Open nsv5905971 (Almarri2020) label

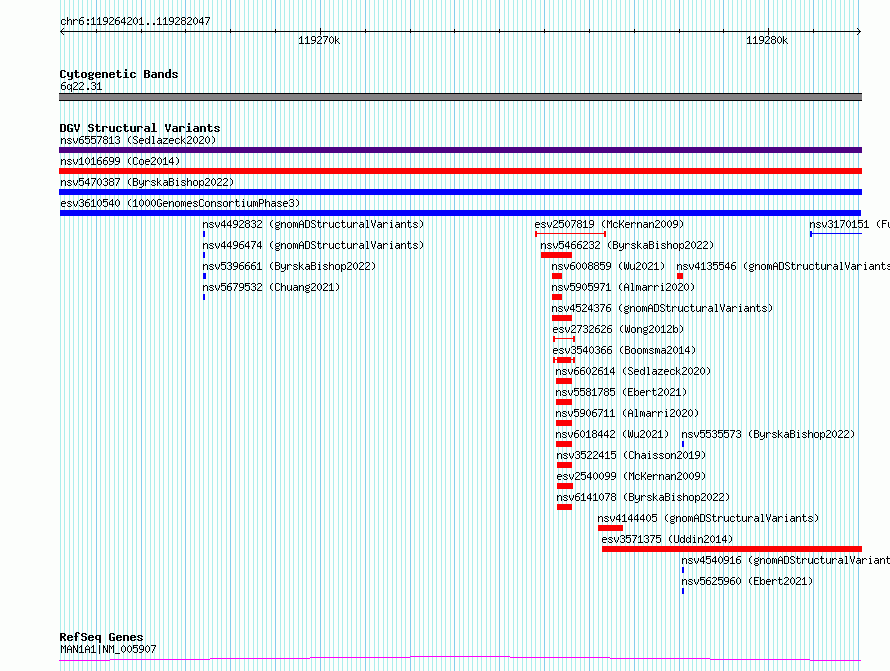click(x=623, y=287)
